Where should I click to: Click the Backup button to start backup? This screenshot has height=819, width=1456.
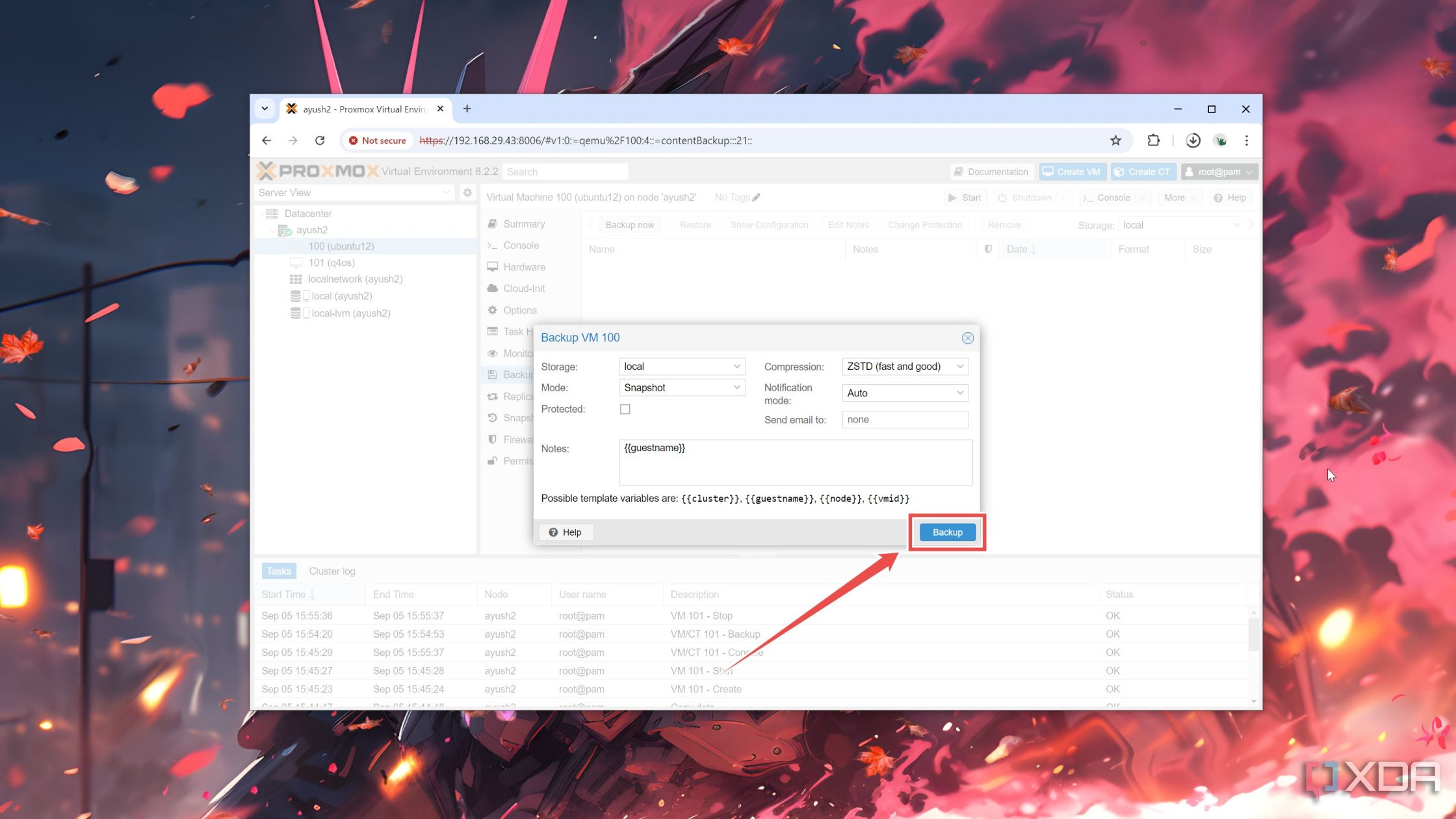click(x=947, y=532)
